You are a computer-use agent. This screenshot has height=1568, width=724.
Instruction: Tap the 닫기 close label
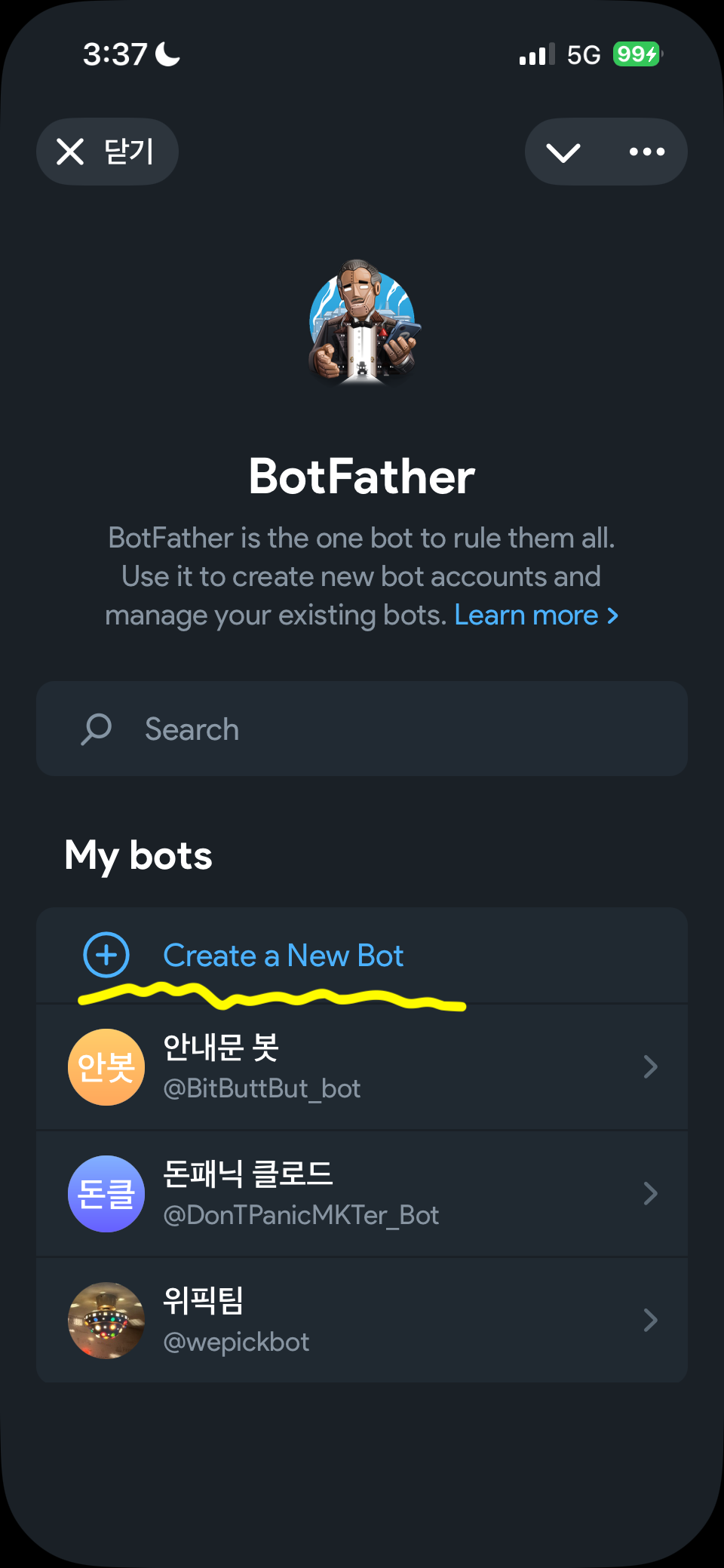click(x=130, y=151)
